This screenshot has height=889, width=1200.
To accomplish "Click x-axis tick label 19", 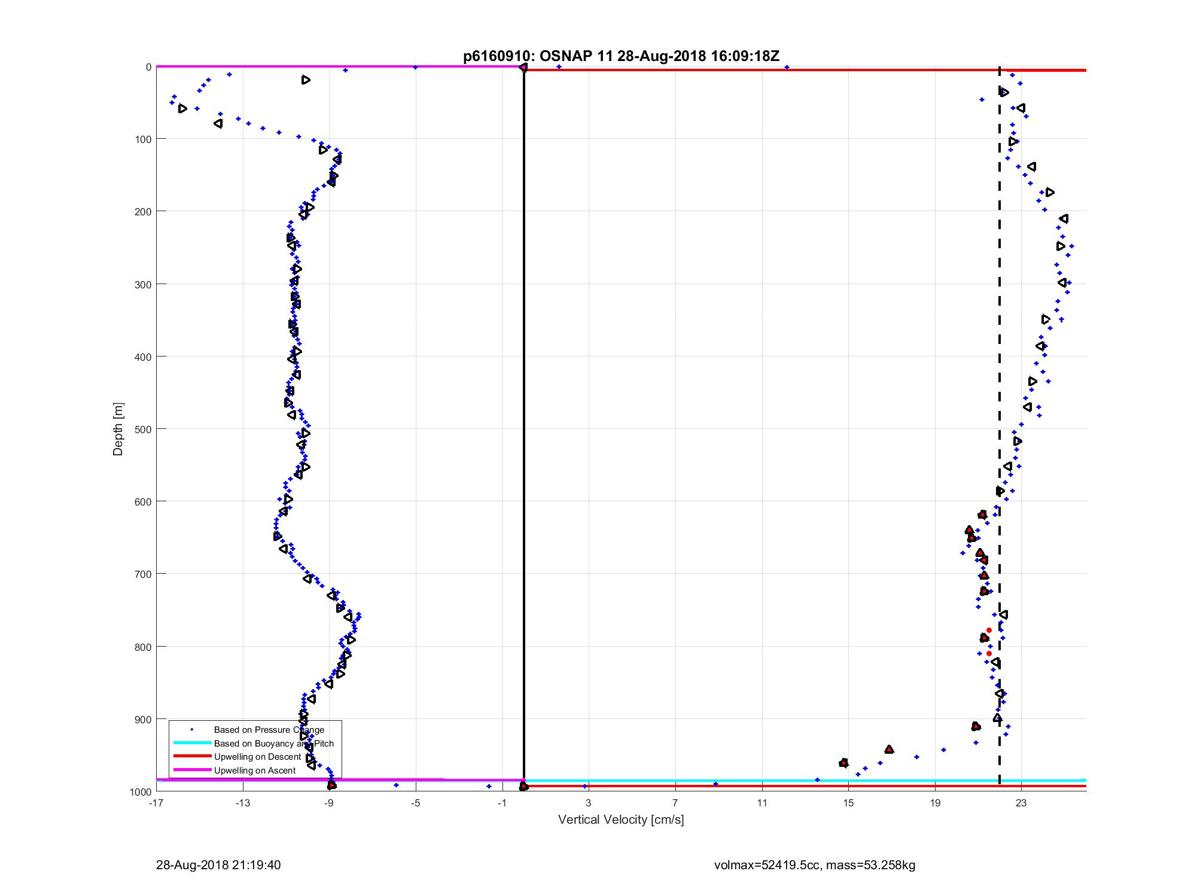I will click(935, 802).
